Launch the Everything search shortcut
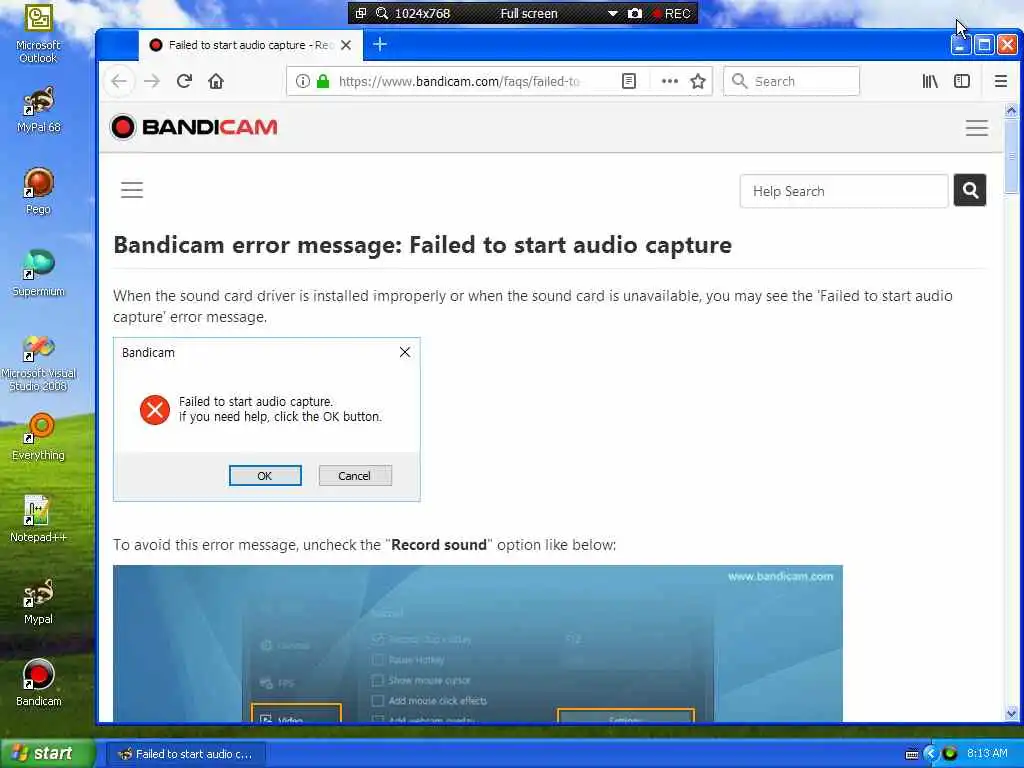This screenshot has width=1024, height=768. pos(39,437)
